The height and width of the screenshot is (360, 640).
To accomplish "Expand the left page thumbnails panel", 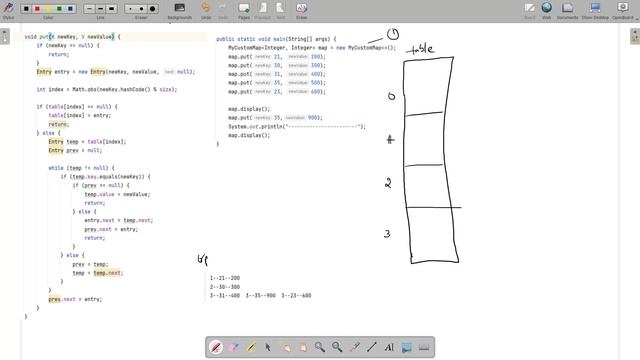I will [x=4, y=36].
